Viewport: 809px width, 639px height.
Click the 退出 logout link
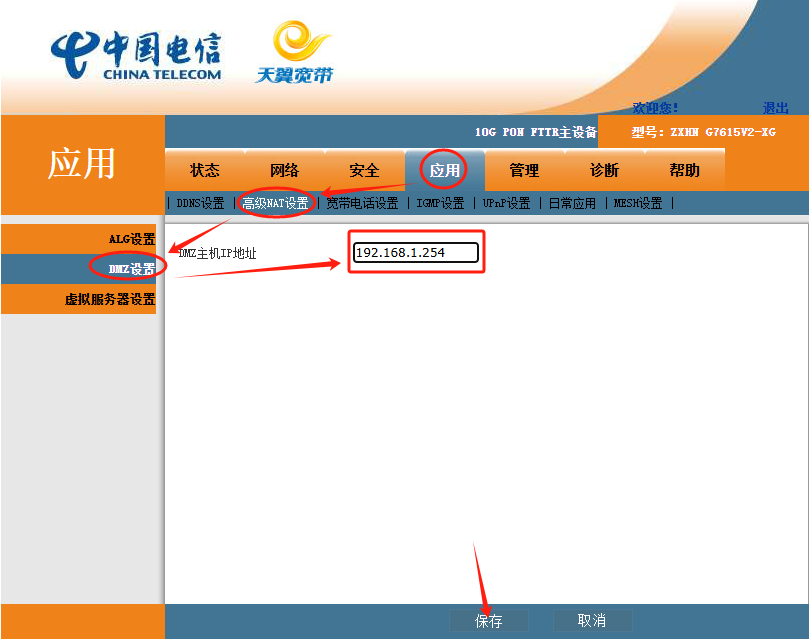pyautogui.click(x=775, y=108)
